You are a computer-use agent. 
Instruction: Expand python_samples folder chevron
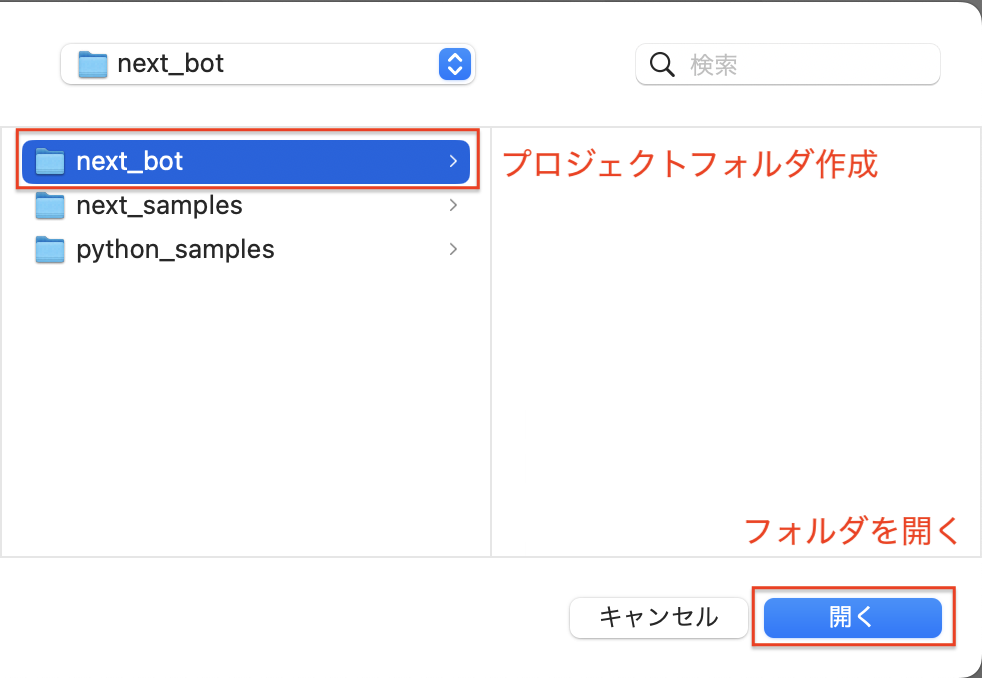point(453,249)
